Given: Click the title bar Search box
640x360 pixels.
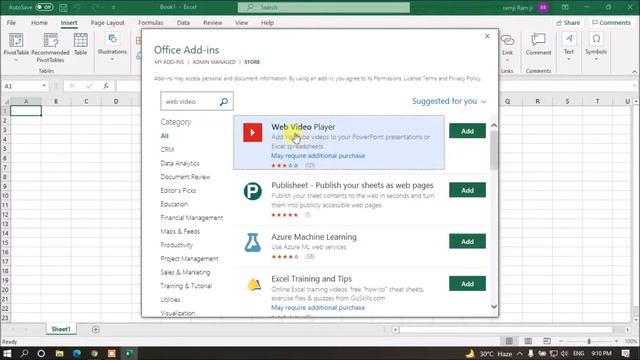Looking at the screenshot, I should [324, 7].
